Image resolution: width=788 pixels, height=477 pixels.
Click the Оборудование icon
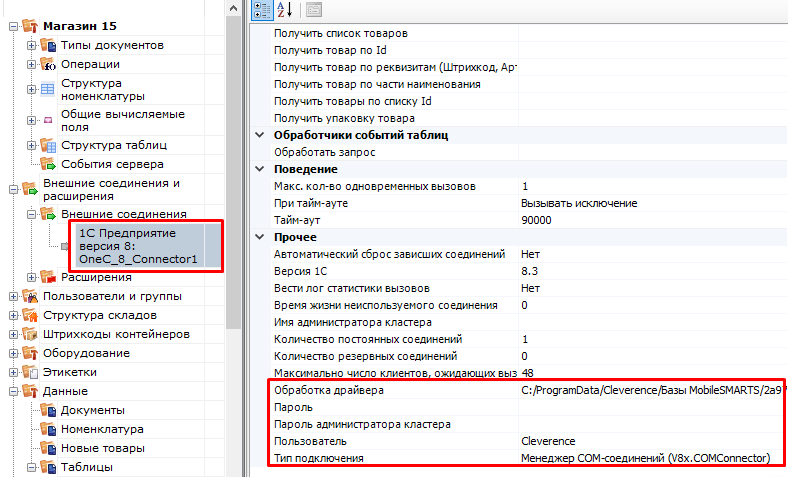point(30,353)
